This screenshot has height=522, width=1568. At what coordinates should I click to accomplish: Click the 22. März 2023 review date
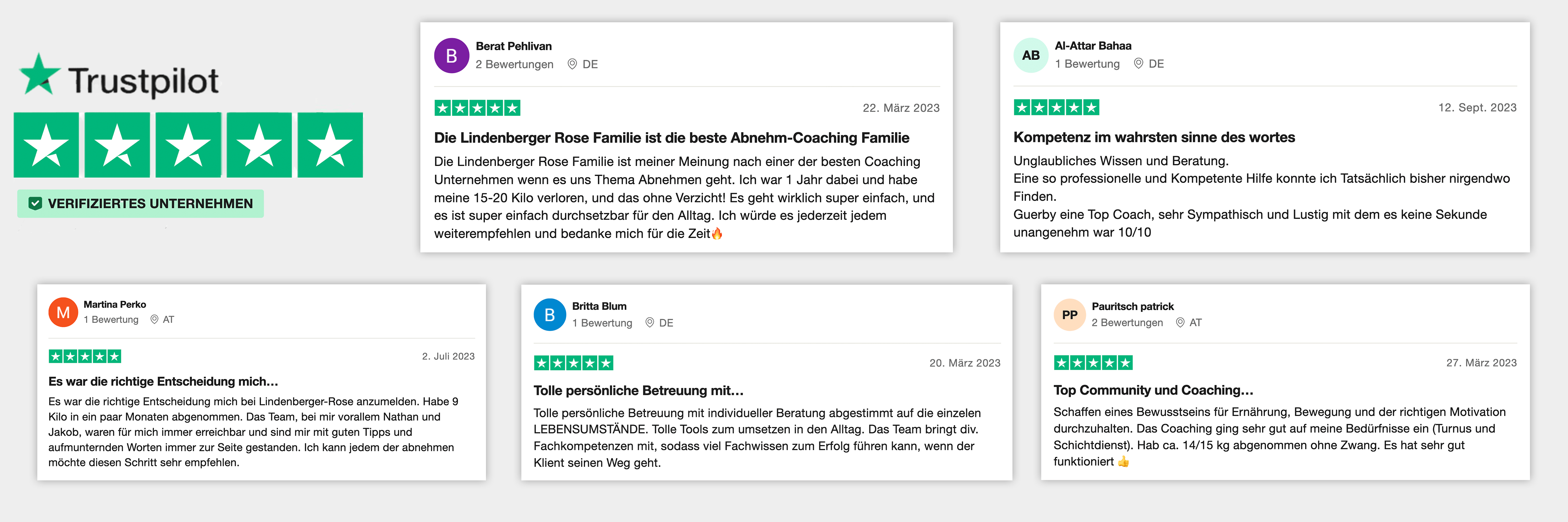click(x=900, y=108)
